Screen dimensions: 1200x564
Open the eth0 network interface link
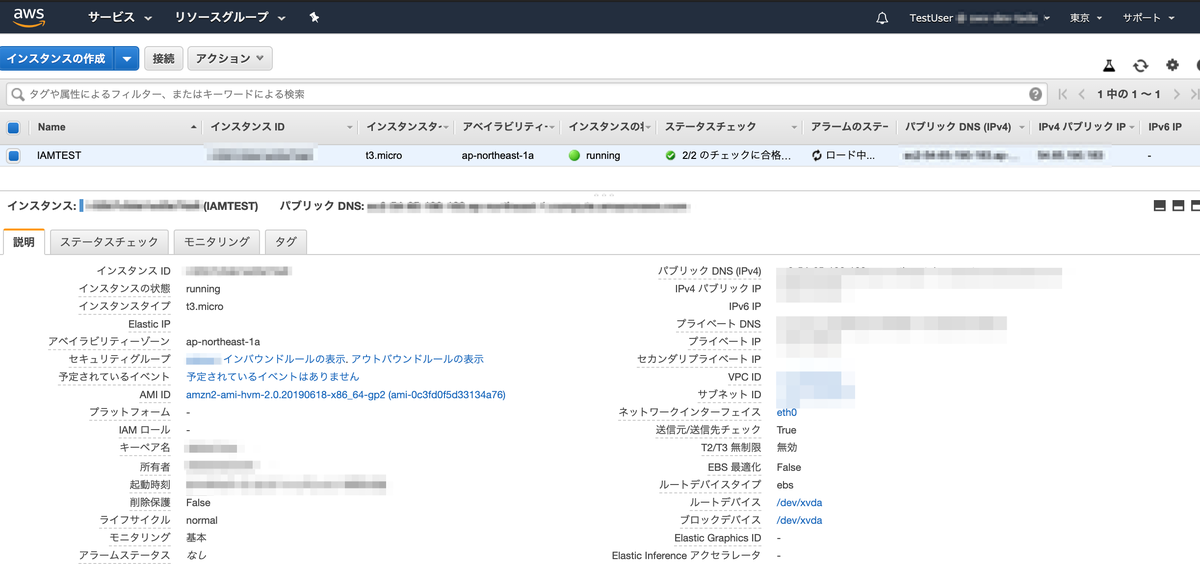point(787,412)
